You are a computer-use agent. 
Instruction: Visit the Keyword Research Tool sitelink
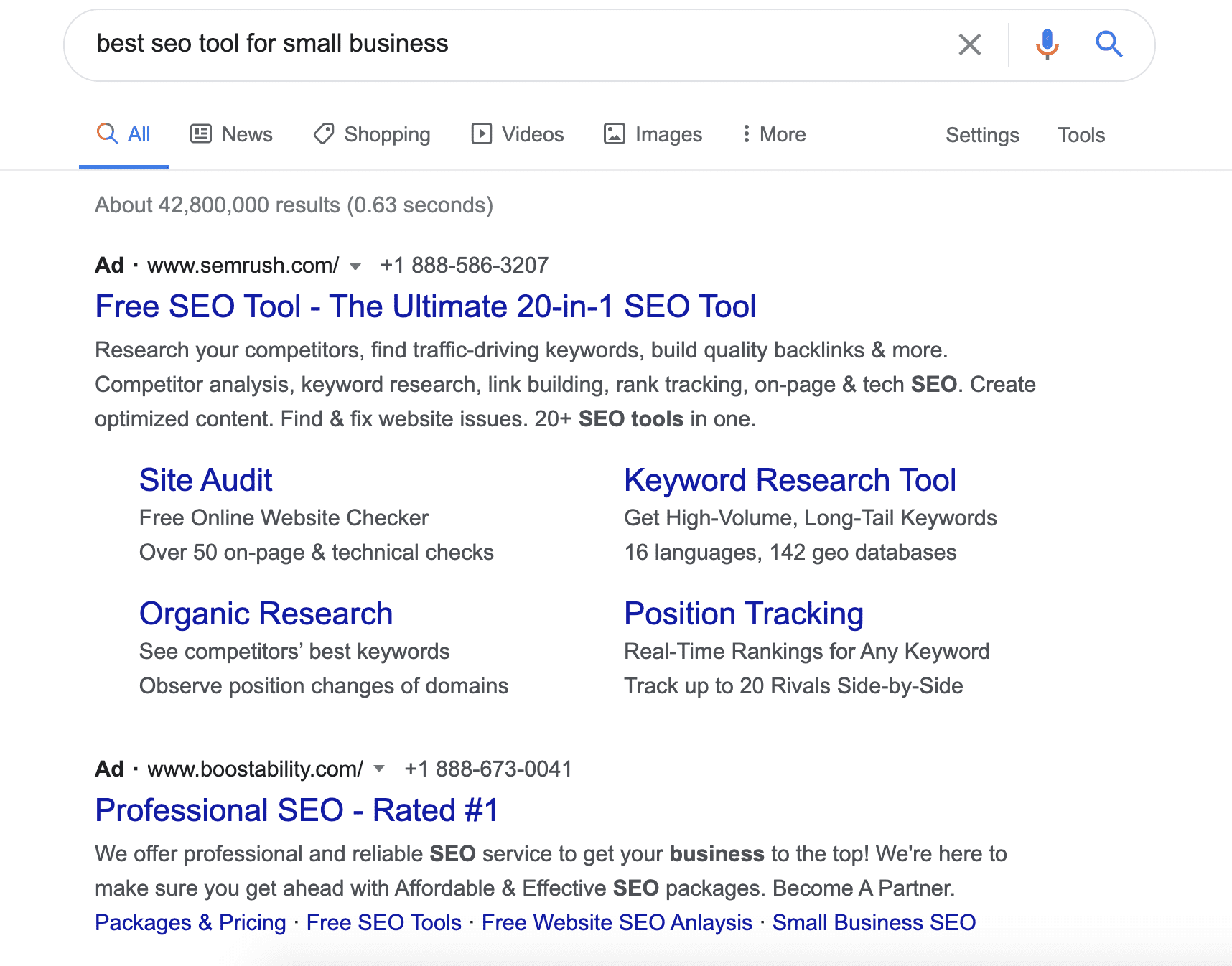(790, 480)
